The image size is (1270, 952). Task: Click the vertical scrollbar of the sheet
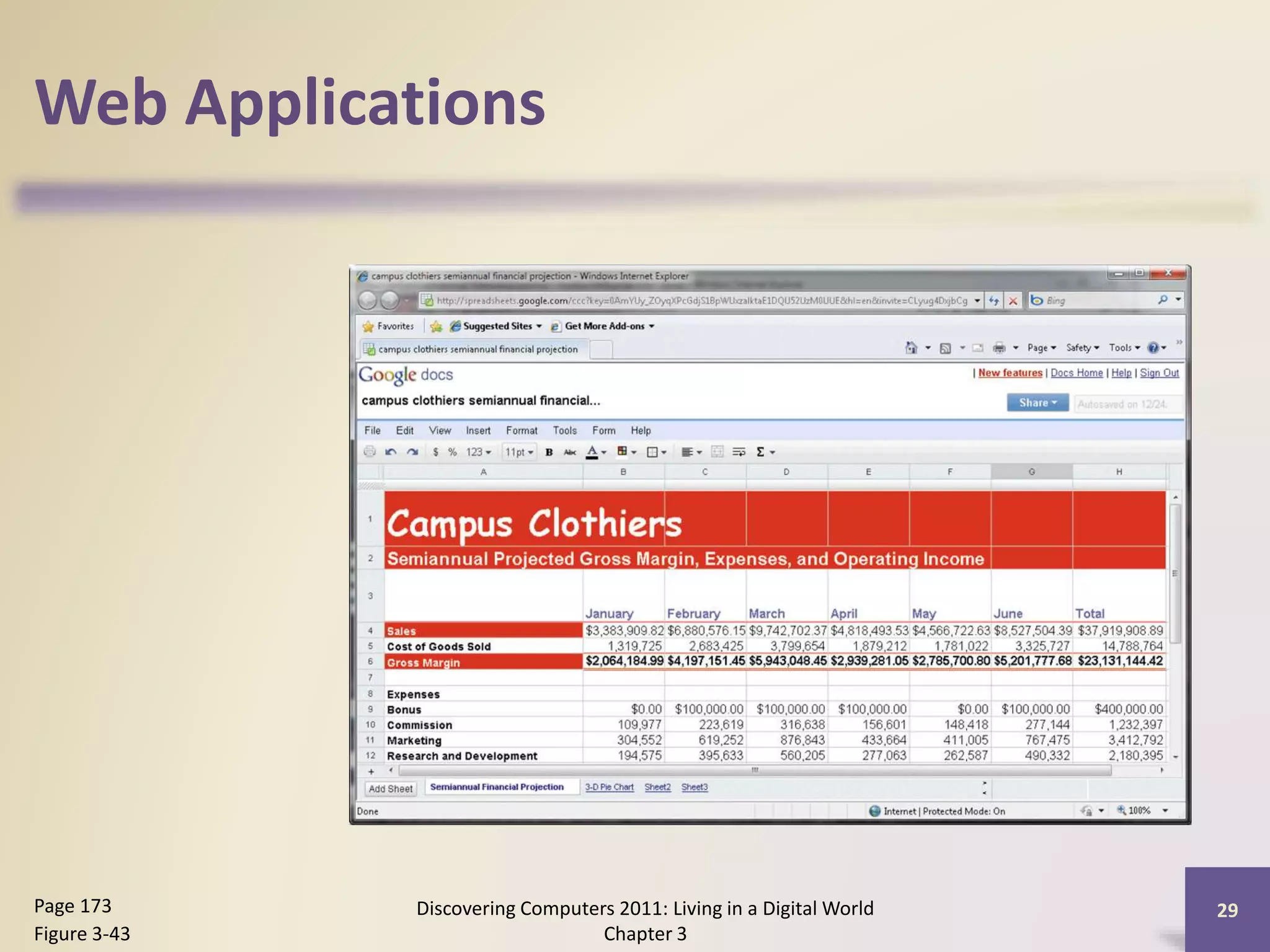[x=1175, y=573]
